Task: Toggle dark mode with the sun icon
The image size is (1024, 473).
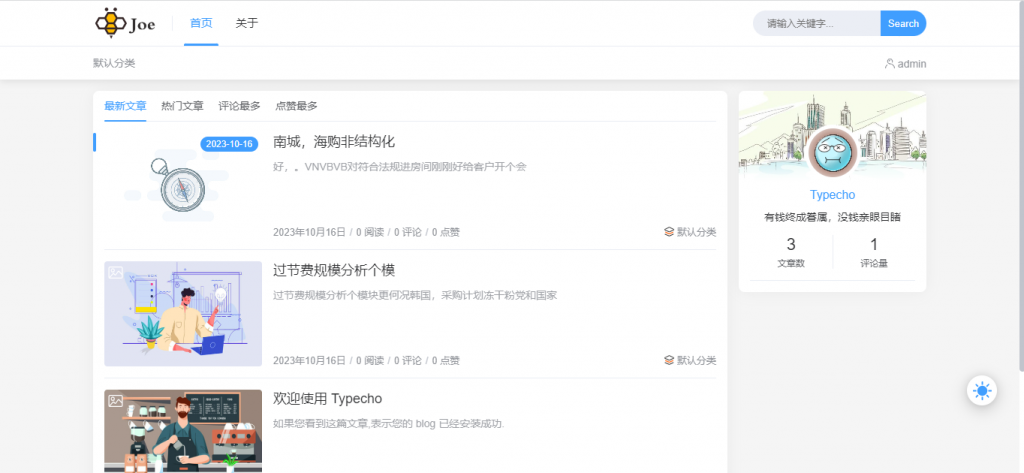Action: 981,391
